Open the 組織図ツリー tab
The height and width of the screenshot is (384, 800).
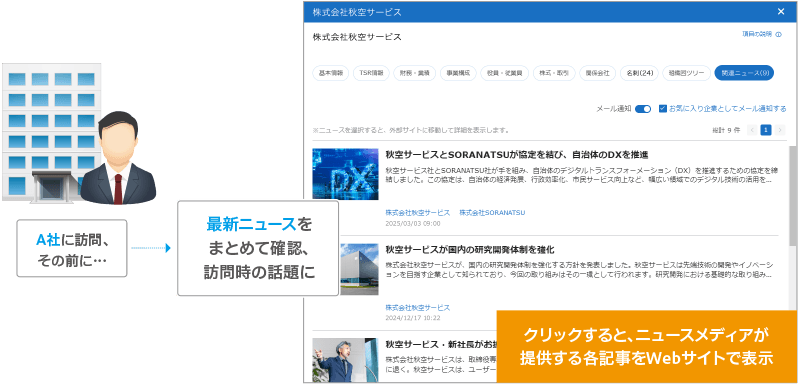coord(686,73)
